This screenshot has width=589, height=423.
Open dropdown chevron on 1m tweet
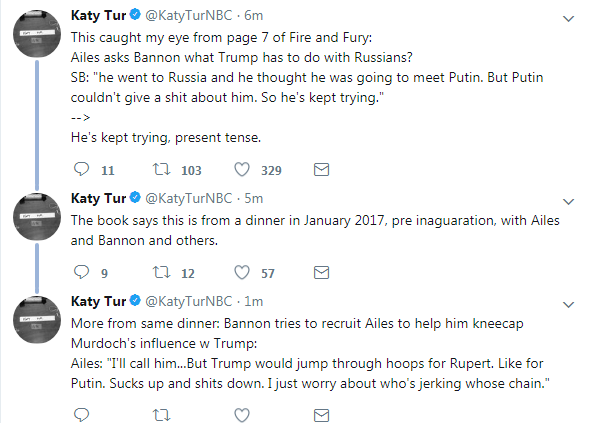[569, 305]
